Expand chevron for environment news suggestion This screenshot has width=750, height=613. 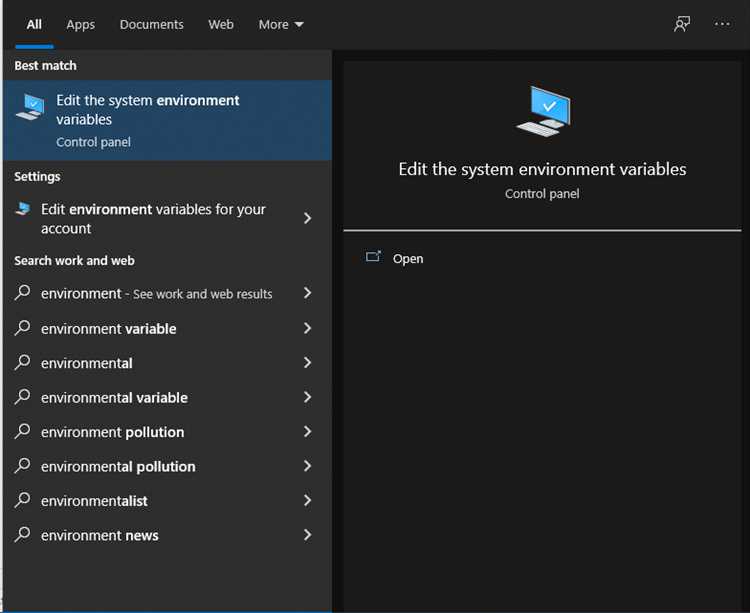click(308, 535)
